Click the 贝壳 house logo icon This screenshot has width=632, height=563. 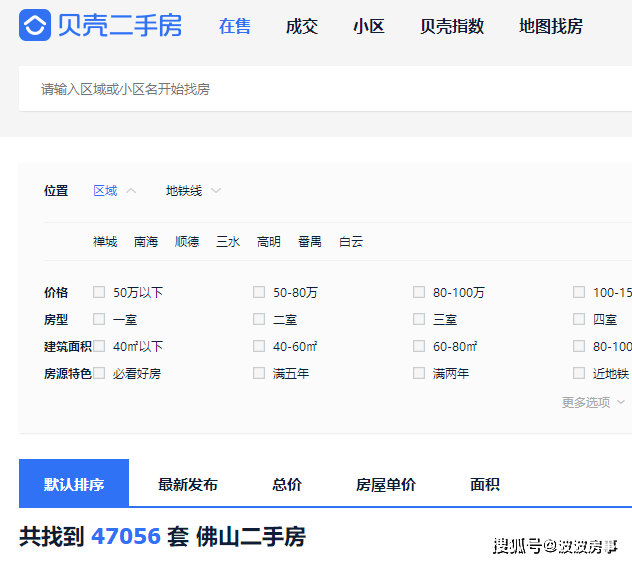click(35, 25)
